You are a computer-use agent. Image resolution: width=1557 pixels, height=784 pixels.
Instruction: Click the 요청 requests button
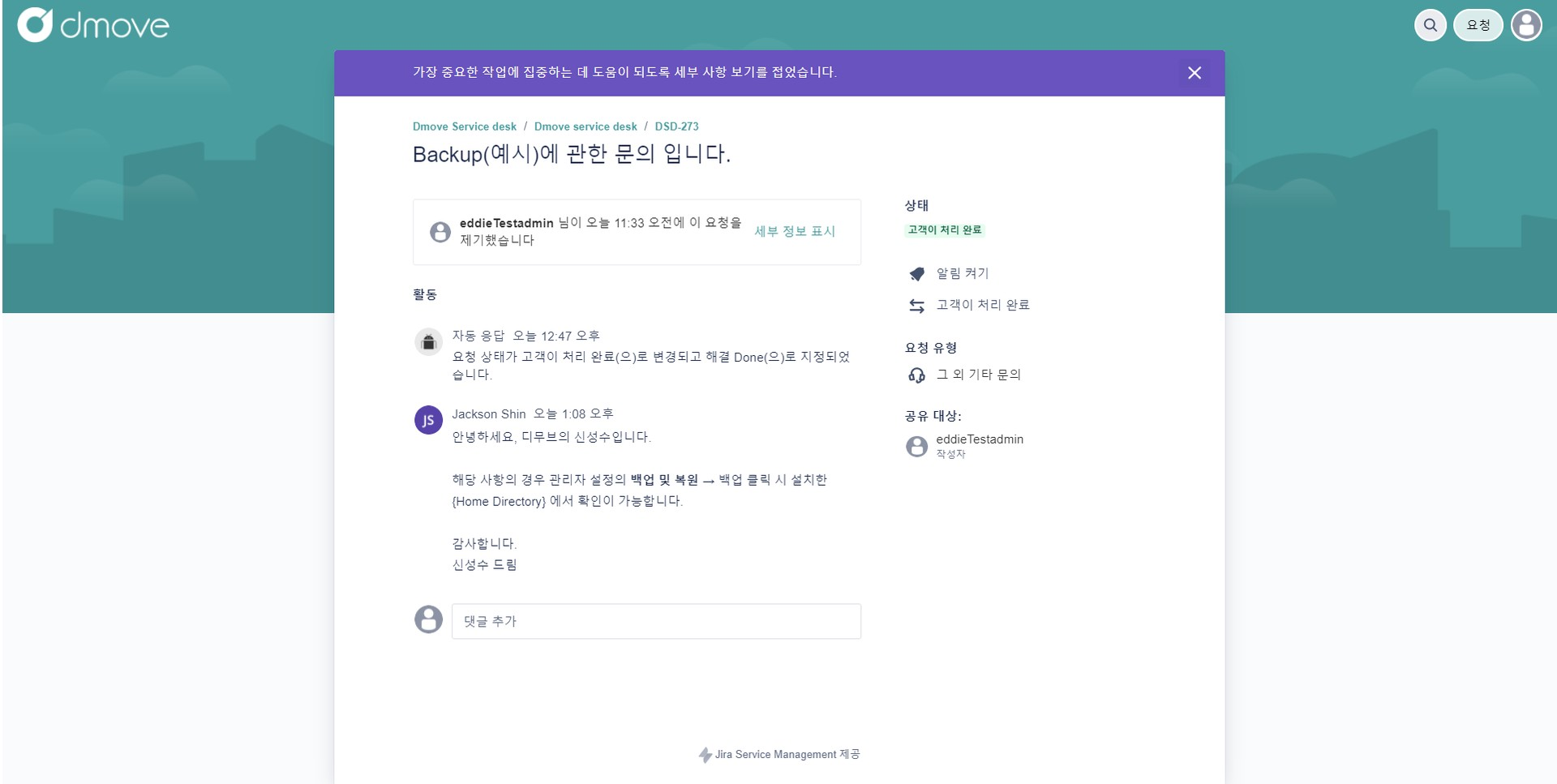(1478, 25)
